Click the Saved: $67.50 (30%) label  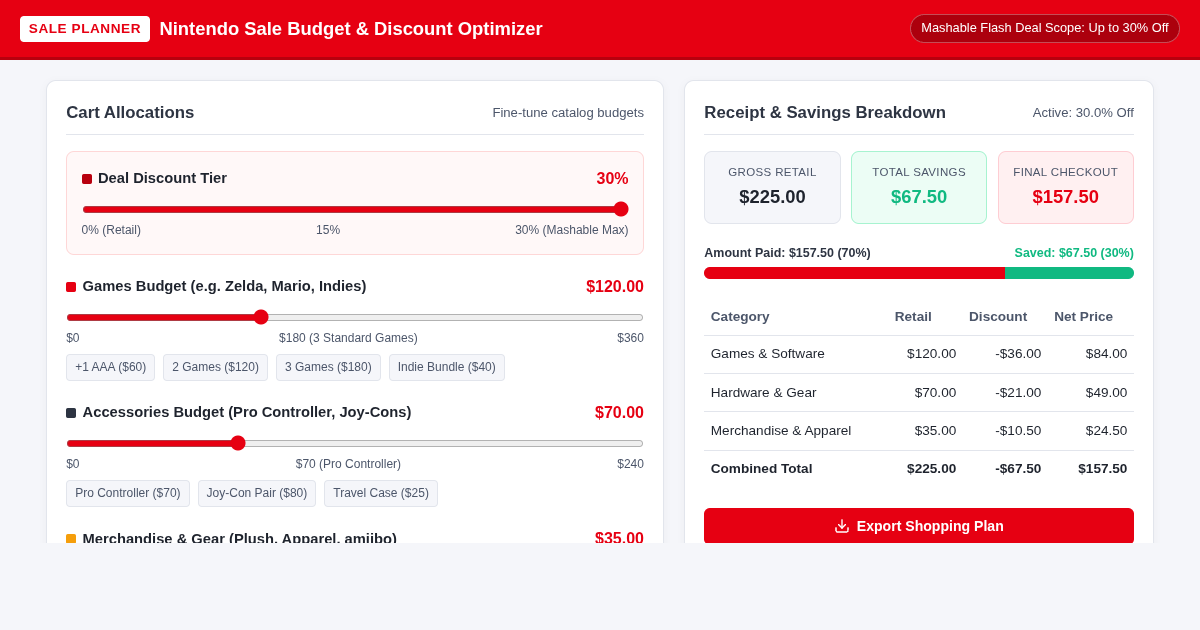[x=1074, y=253]
